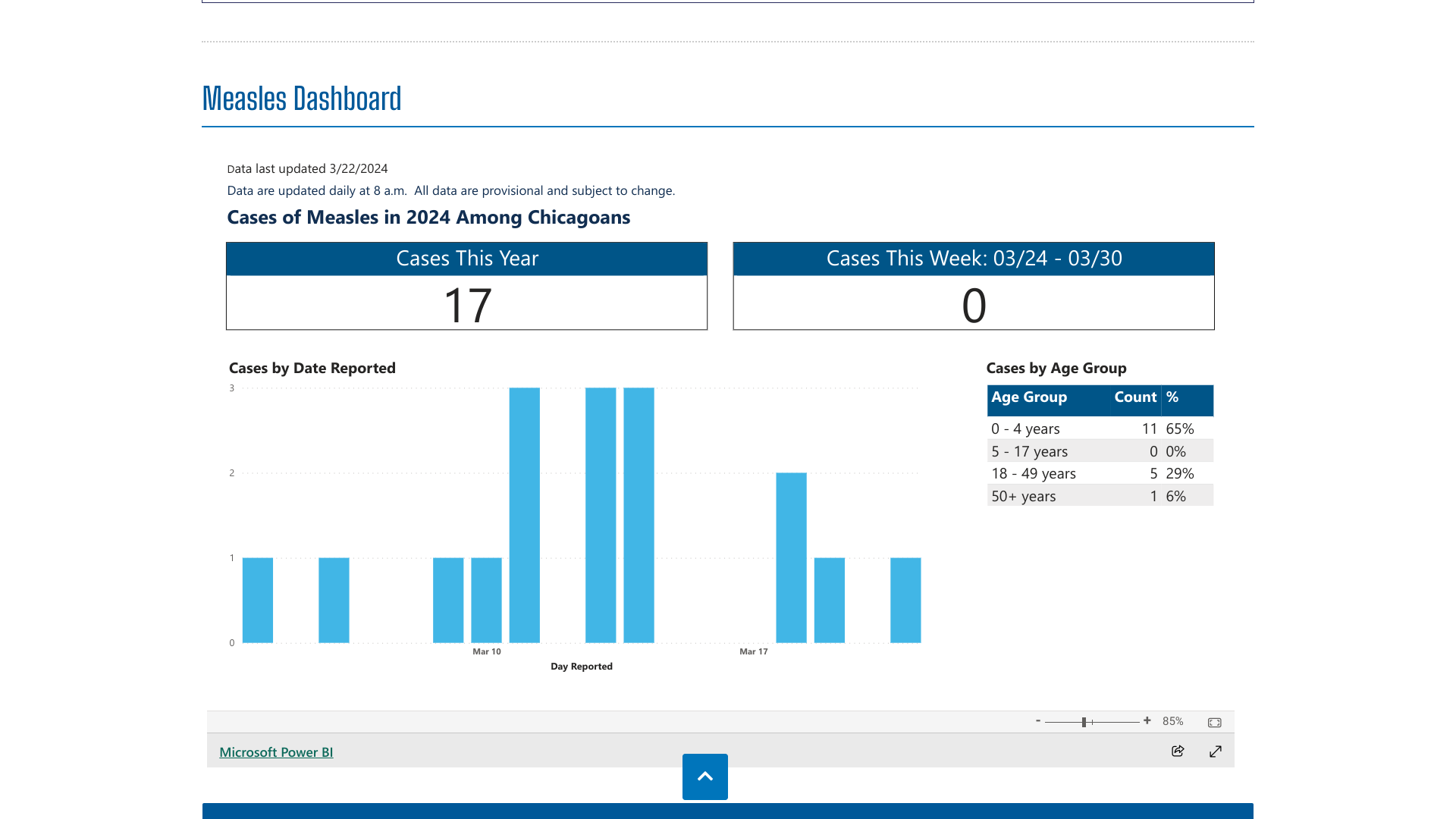Open the Microsoft Power BI link
Viewport: 1456px width, 819px height.
coord(276,752)
